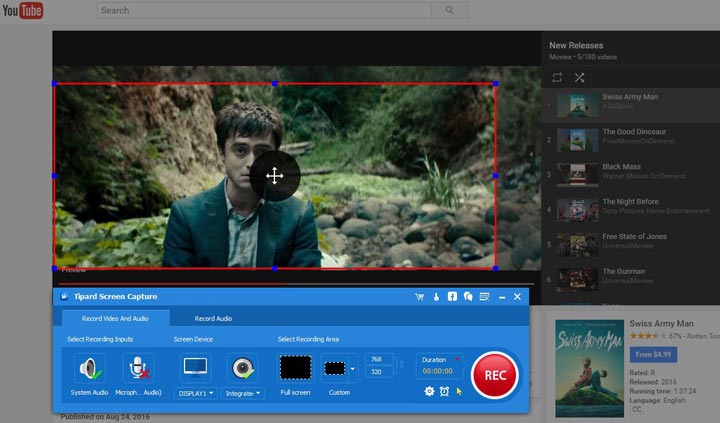Click the Free State of Jones thumbnail
This screenshot has height=423, width=720.
pos(578,245)
